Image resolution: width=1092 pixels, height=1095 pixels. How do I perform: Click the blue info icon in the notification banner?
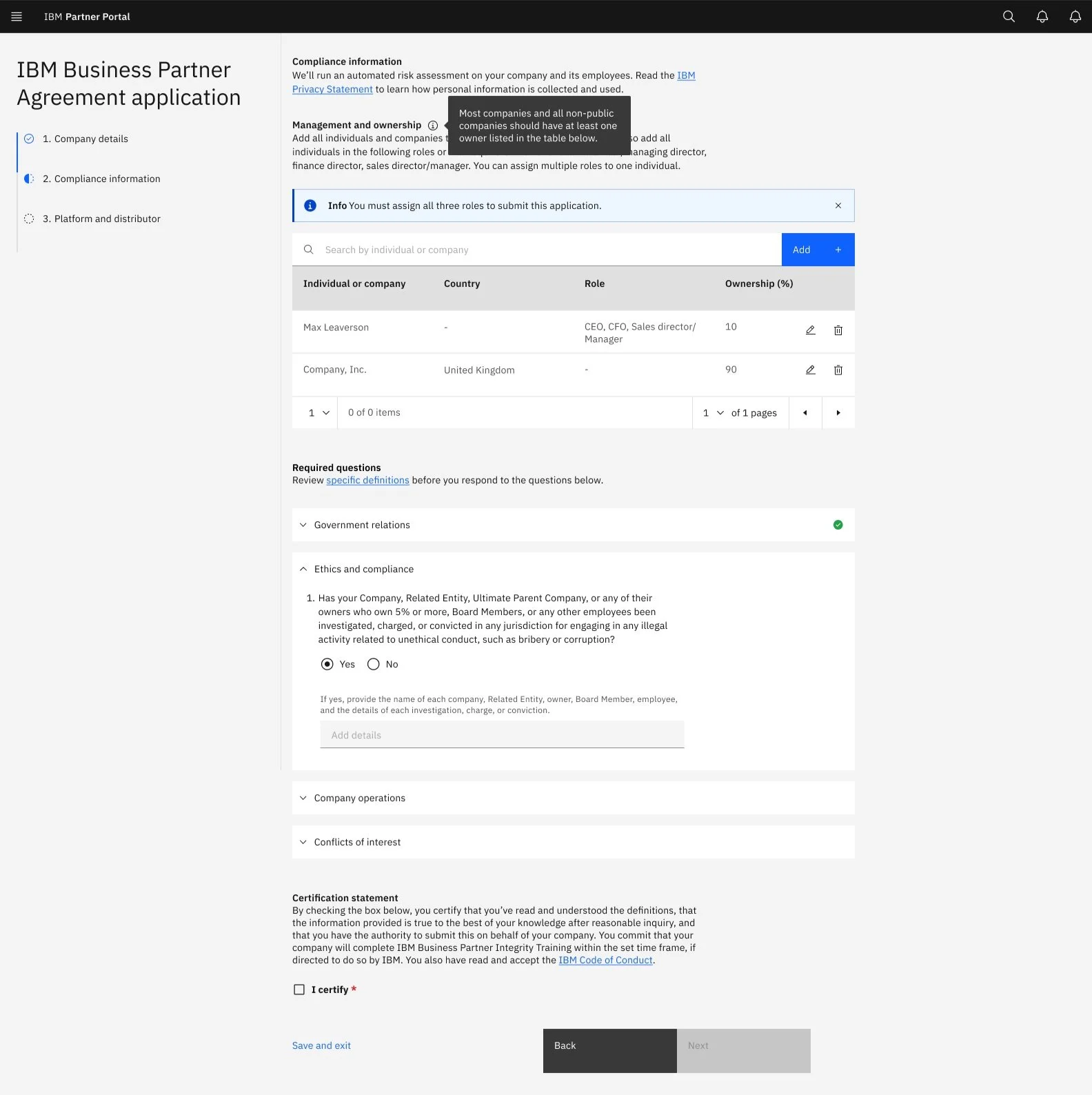(x=310, y=205)
